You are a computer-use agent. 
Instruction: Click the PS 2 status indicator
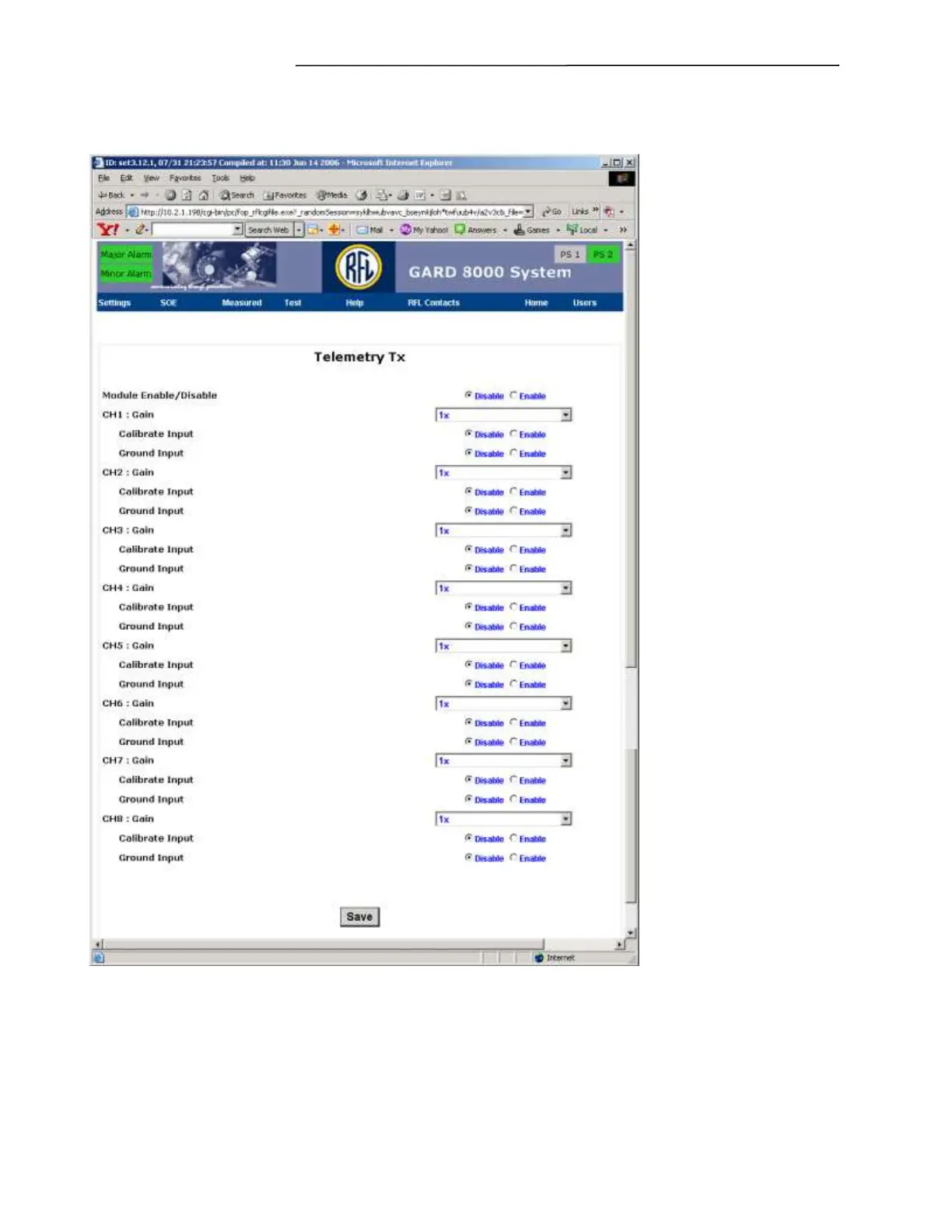point(602,254)
